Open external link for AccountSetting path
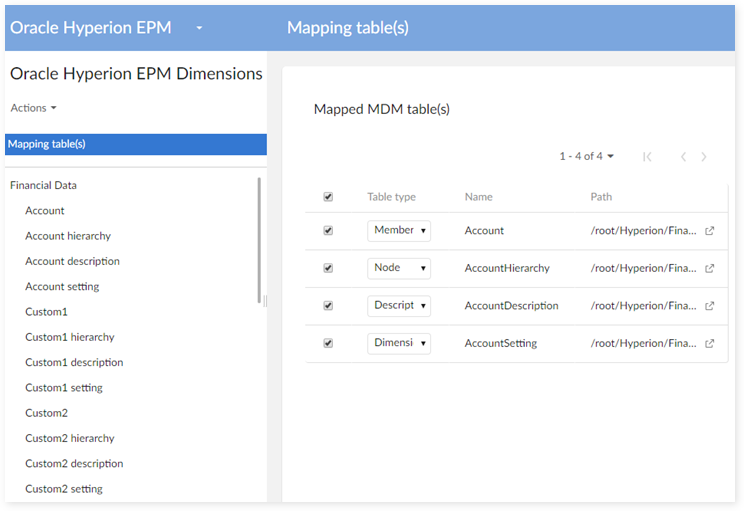This screenshot has width=744, height=511. [x=710, y=343]
